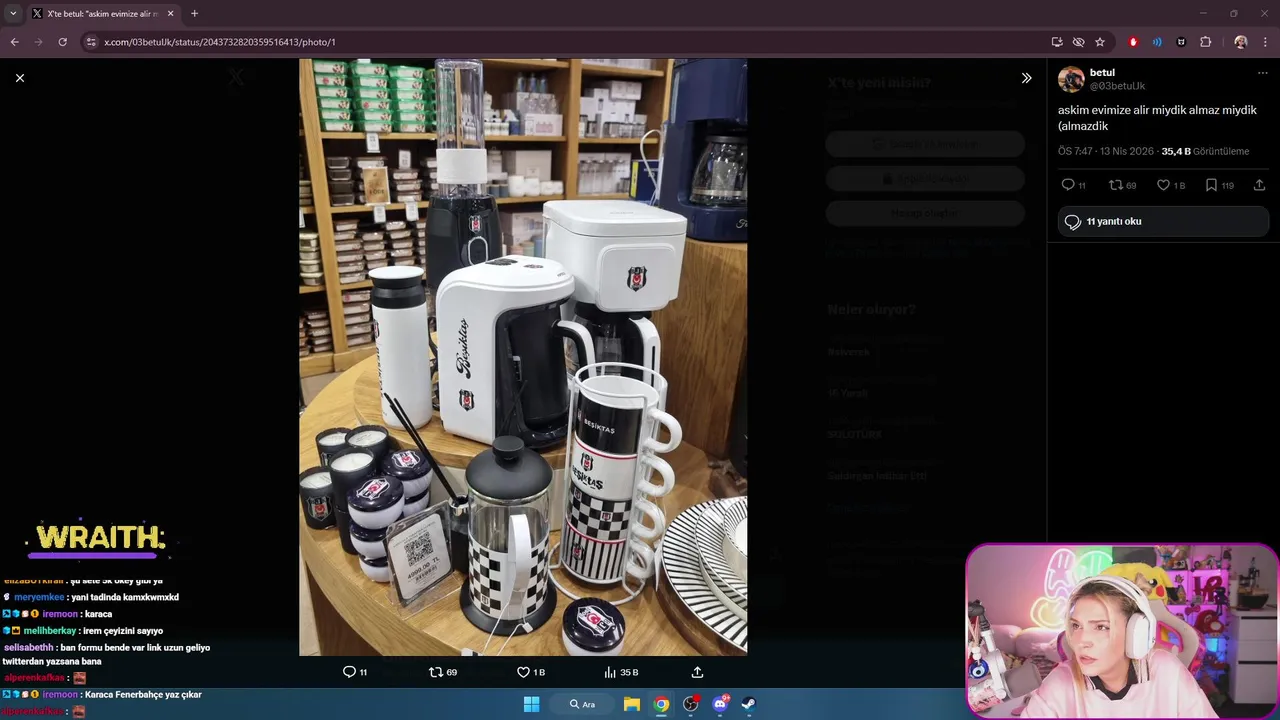This screenshot has width=1280, height=720.
Task: Click chat username 'meryemkee'
Action: click(x=39, y=597)
